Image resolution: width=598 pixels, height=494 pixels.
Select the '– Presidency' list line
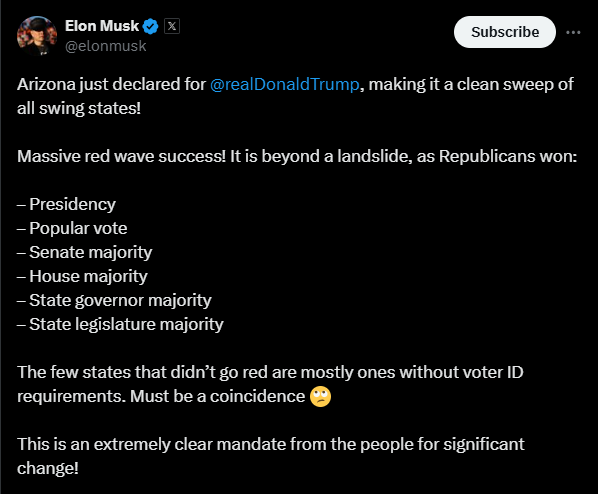pos(66,204)
